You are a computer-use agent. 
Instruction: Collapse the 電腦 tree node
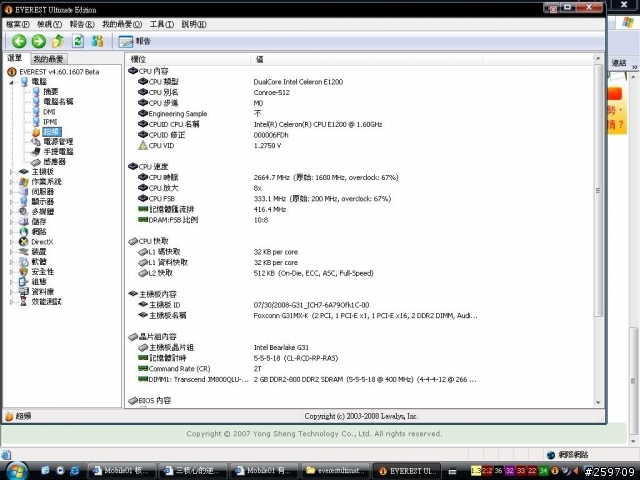(x=11, y=82)
